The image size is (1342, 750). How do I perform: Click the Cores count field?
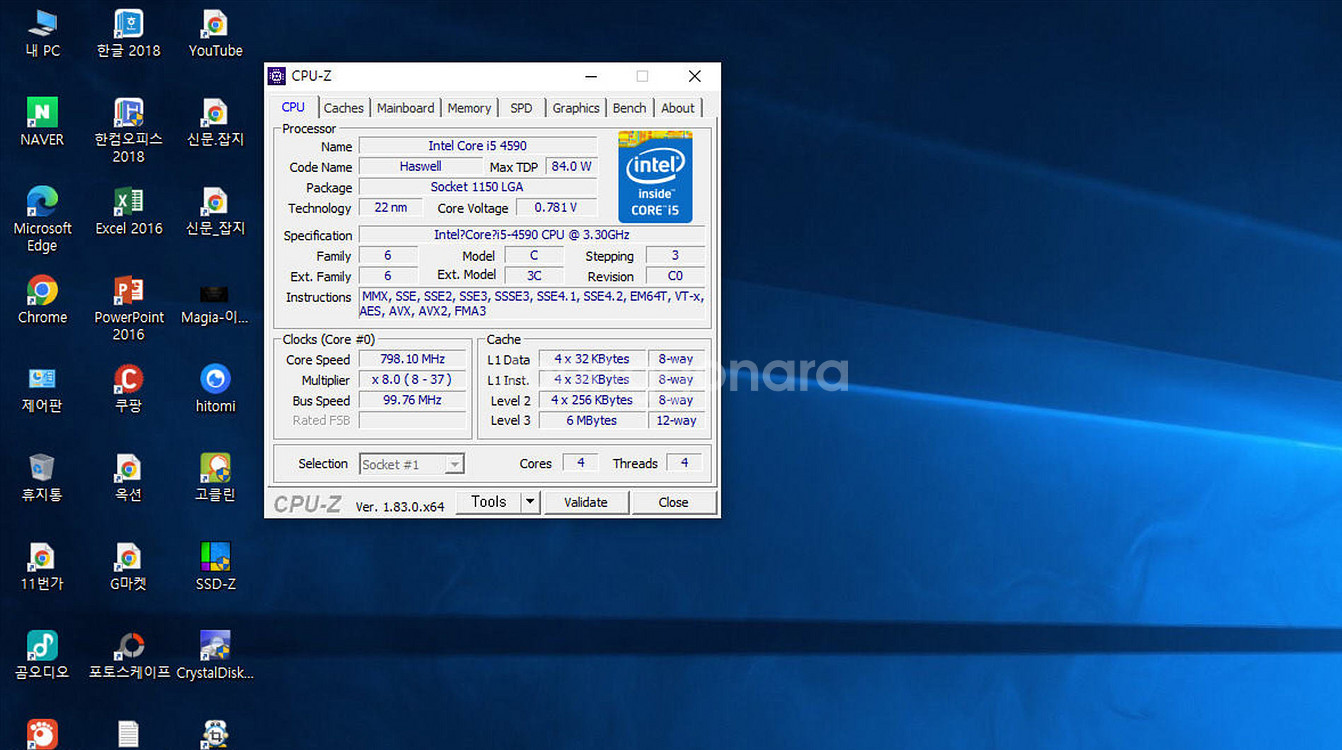click(x=580, y=462)
